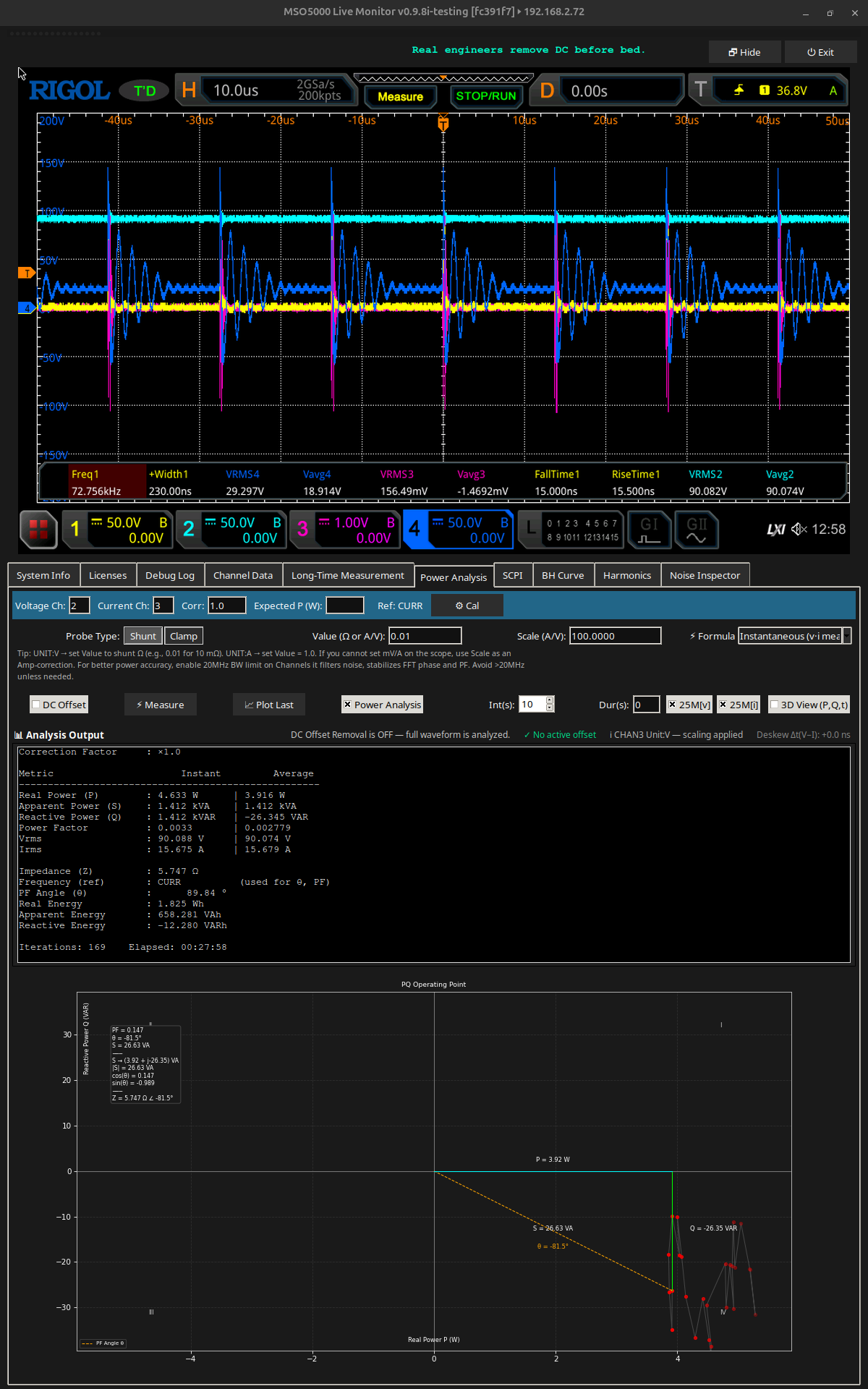The image size is (868, 1389).
Task: Click the muted speaker icon
Action: pos(799,530)
